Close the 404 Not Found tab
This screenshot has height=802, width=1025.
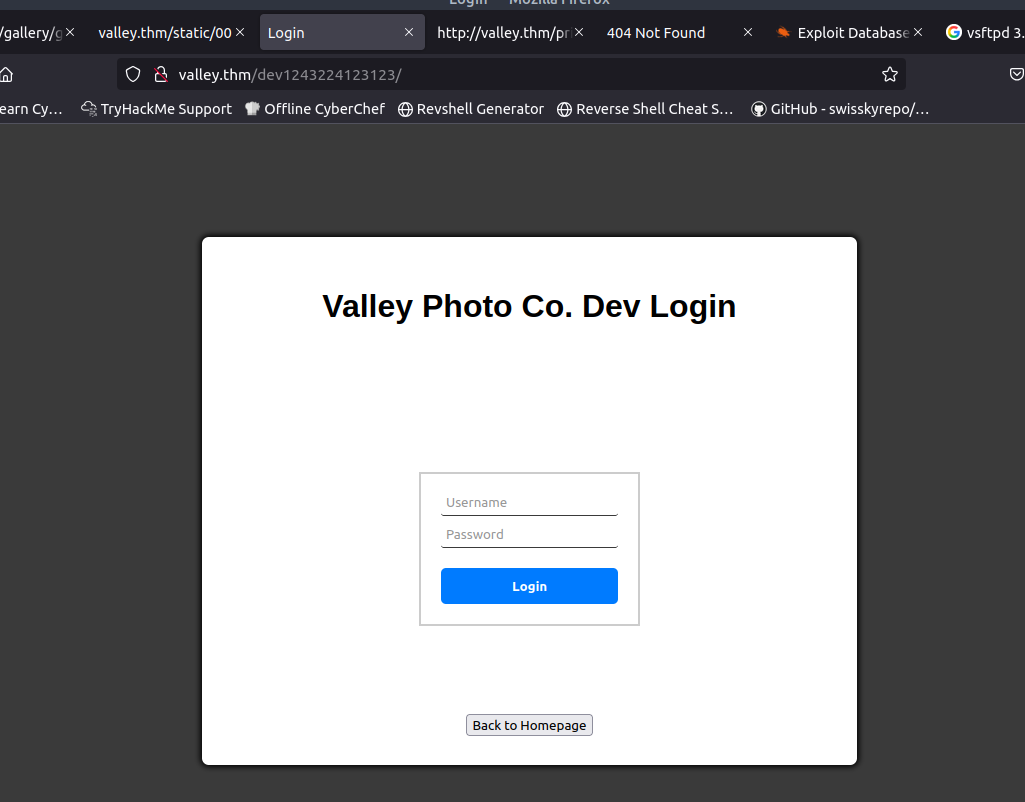[748, 33]
